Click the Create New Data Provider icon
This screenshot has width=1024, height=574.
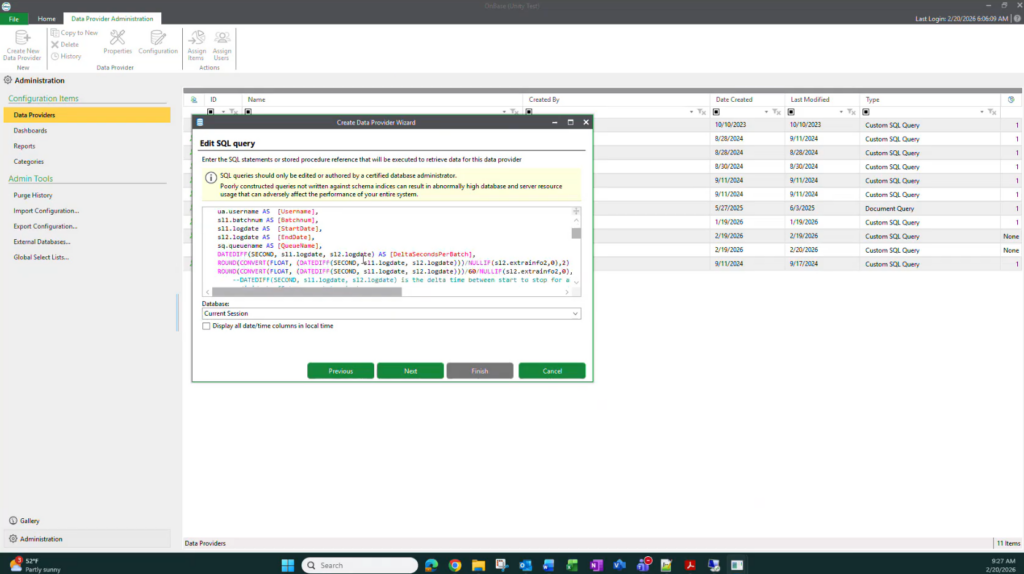22,37
